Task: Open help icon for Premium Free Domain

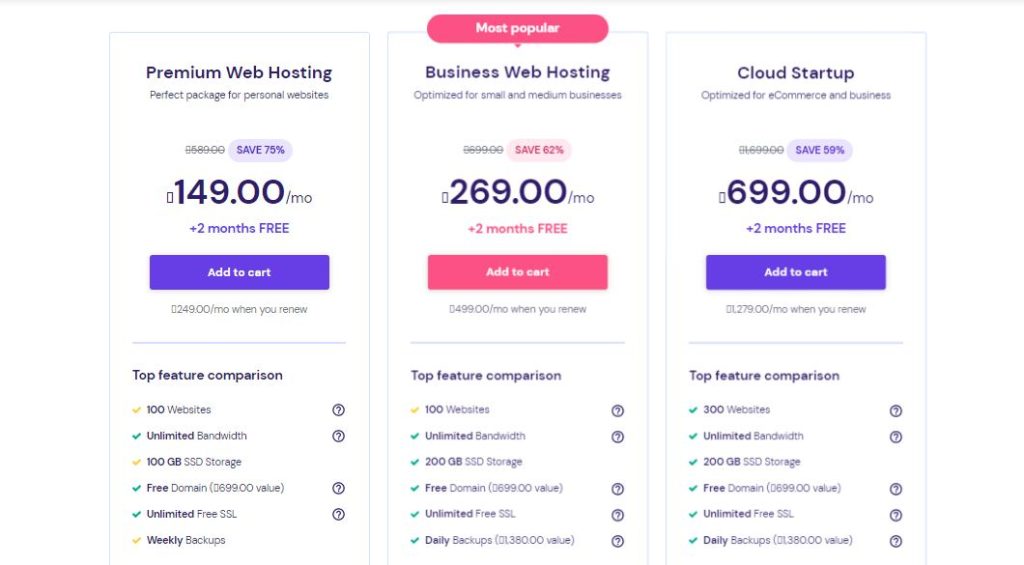Action: [338, 488]
